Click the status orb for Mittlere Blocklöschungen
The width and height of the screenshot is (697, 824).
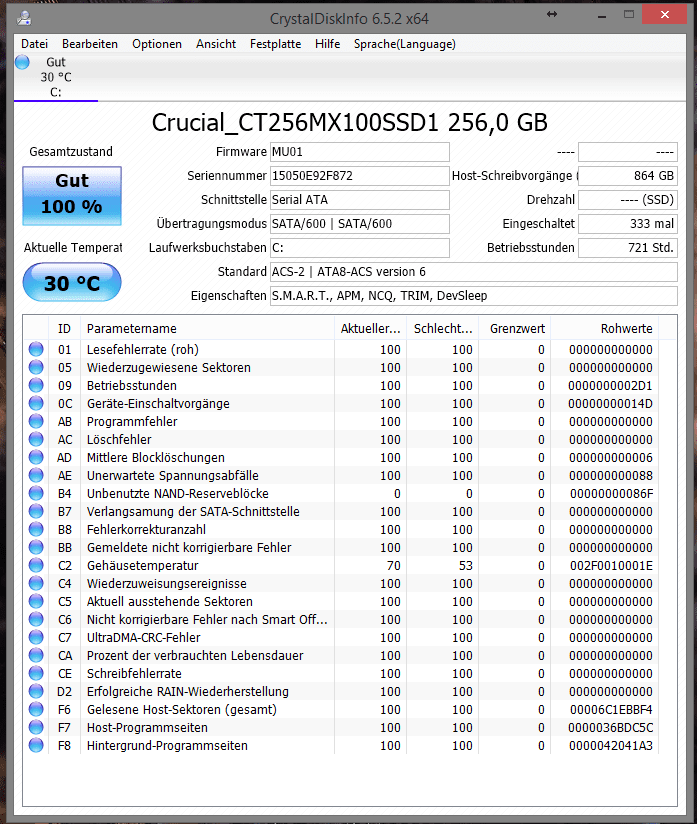36,457
